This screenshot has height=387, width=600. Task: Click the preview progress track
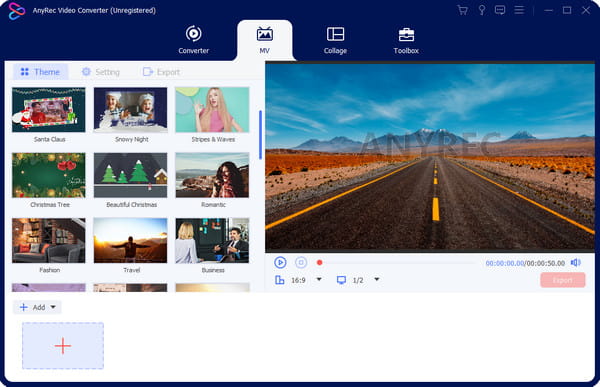pyautogui.click(x=398, y=263)
